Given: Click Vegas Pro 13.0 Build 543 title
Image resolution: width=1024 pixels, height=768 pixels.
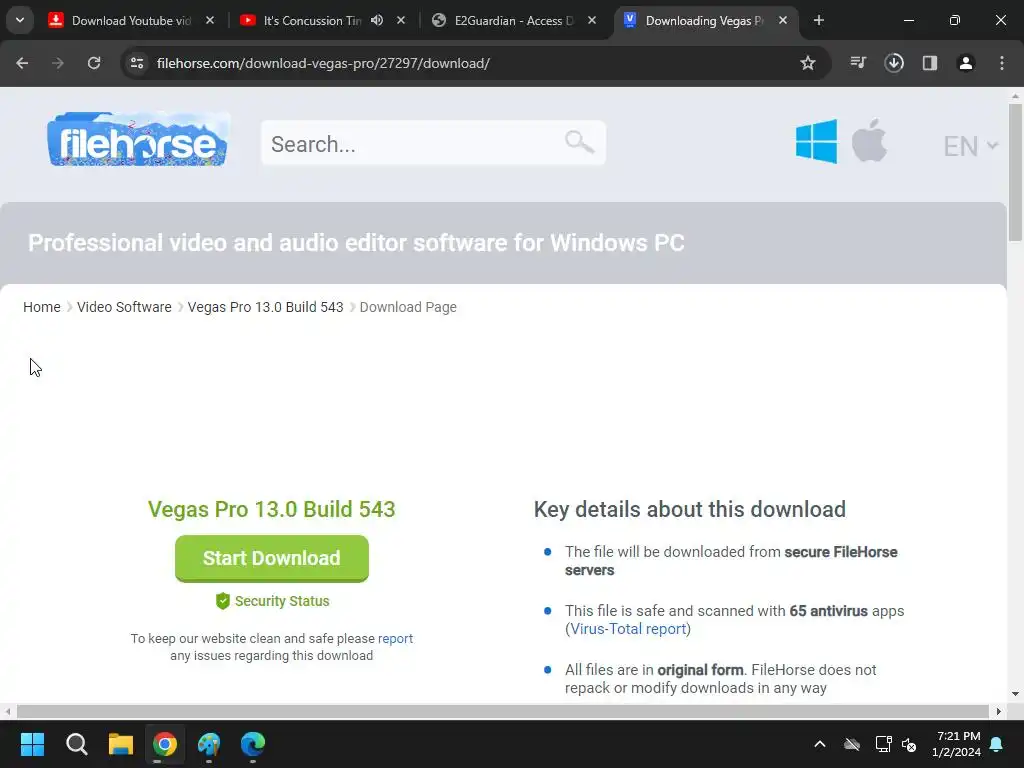Looking at the screenshot, I should click(x=272, y=509).
